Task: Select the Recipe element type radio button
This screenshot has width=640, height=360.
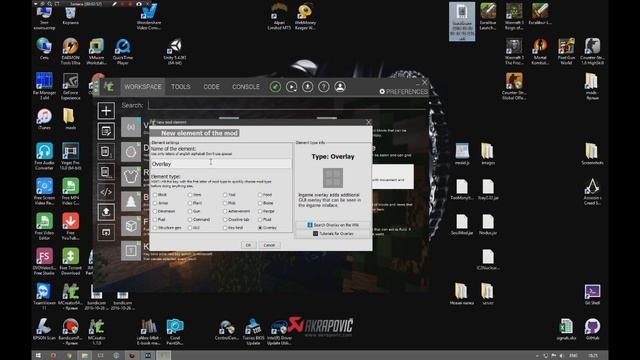Action: click(260, 211)
